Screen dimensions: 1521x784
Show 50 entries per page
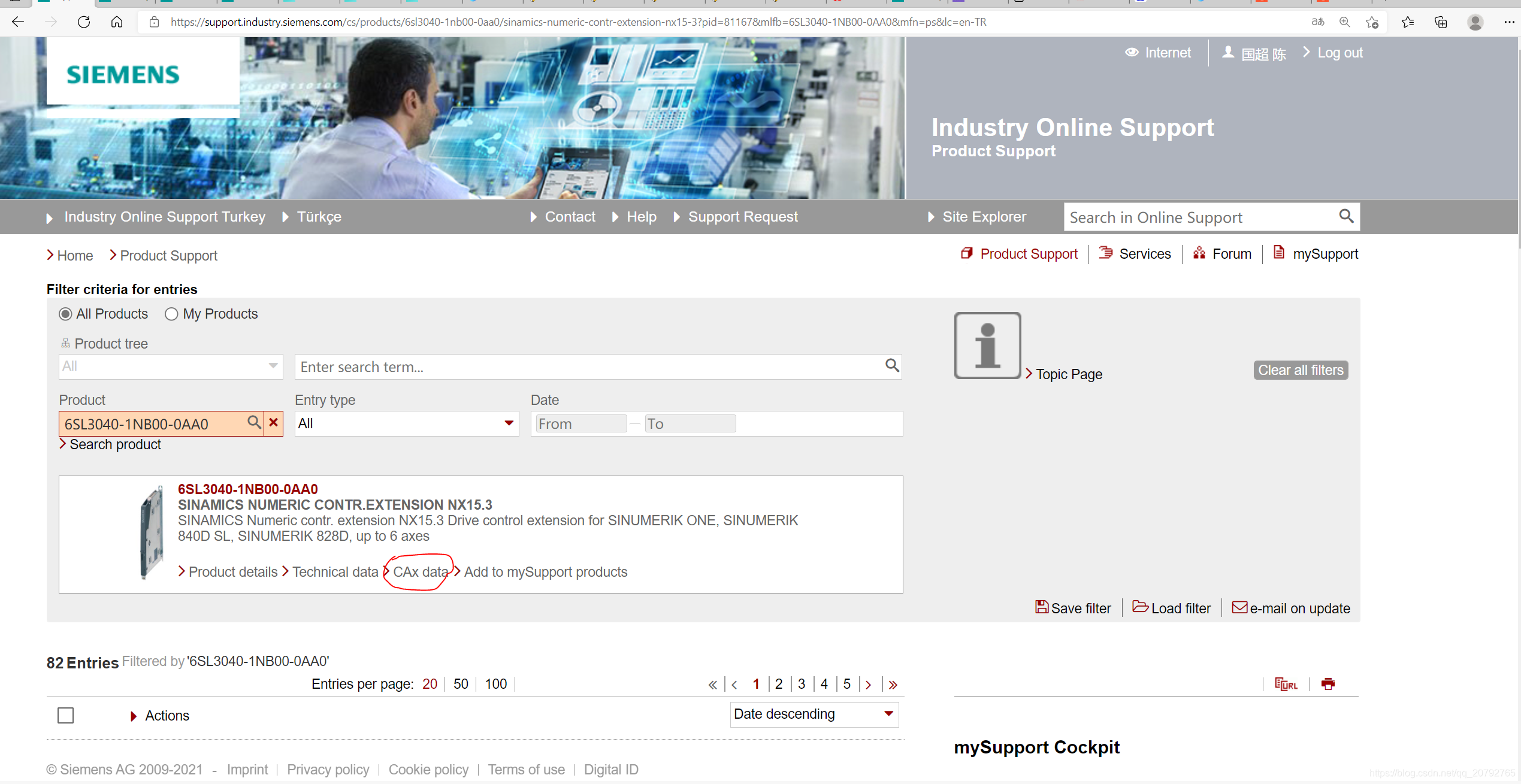tap(461, 684)
